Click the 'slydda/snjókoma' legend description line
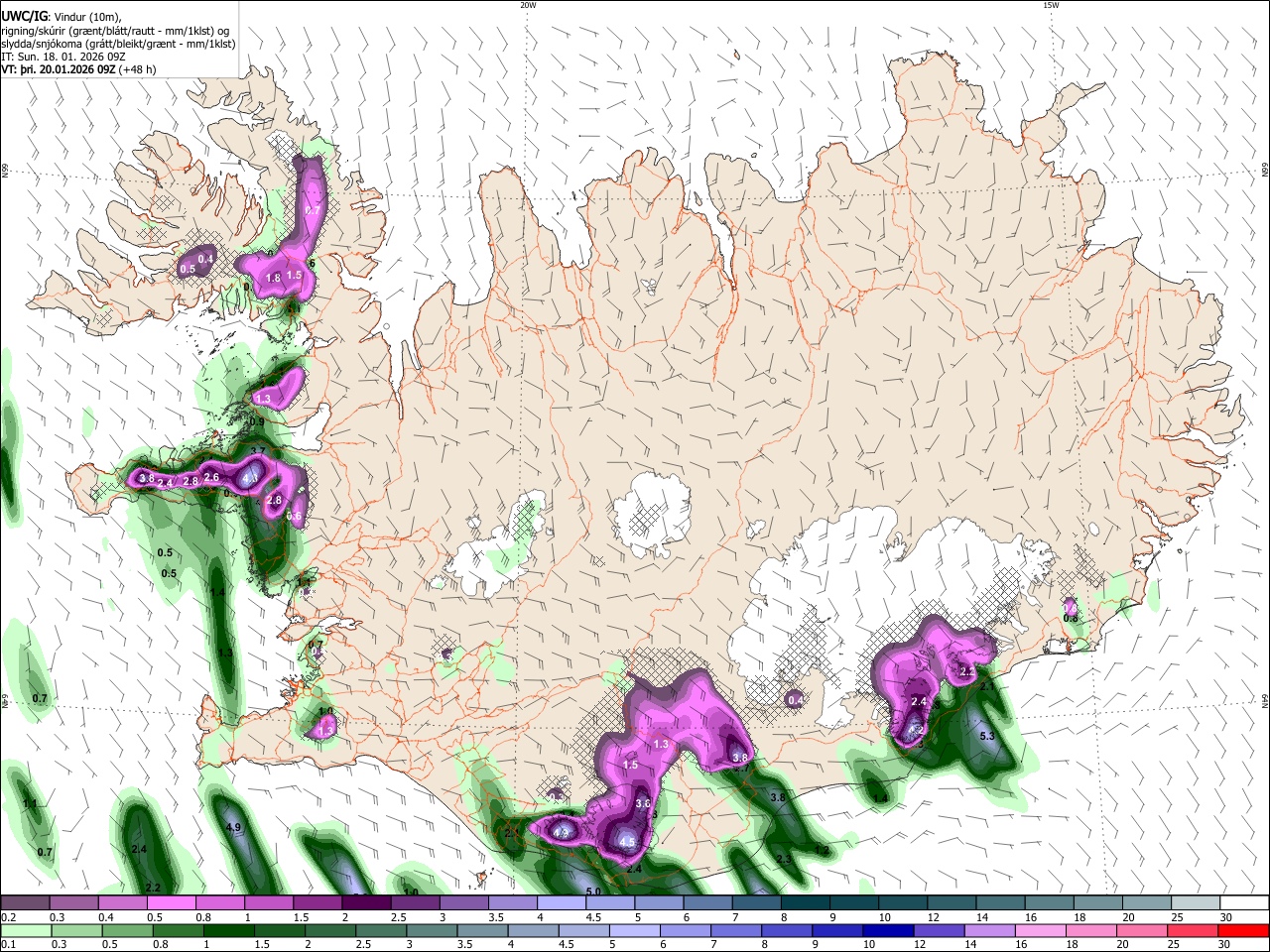 118,44
